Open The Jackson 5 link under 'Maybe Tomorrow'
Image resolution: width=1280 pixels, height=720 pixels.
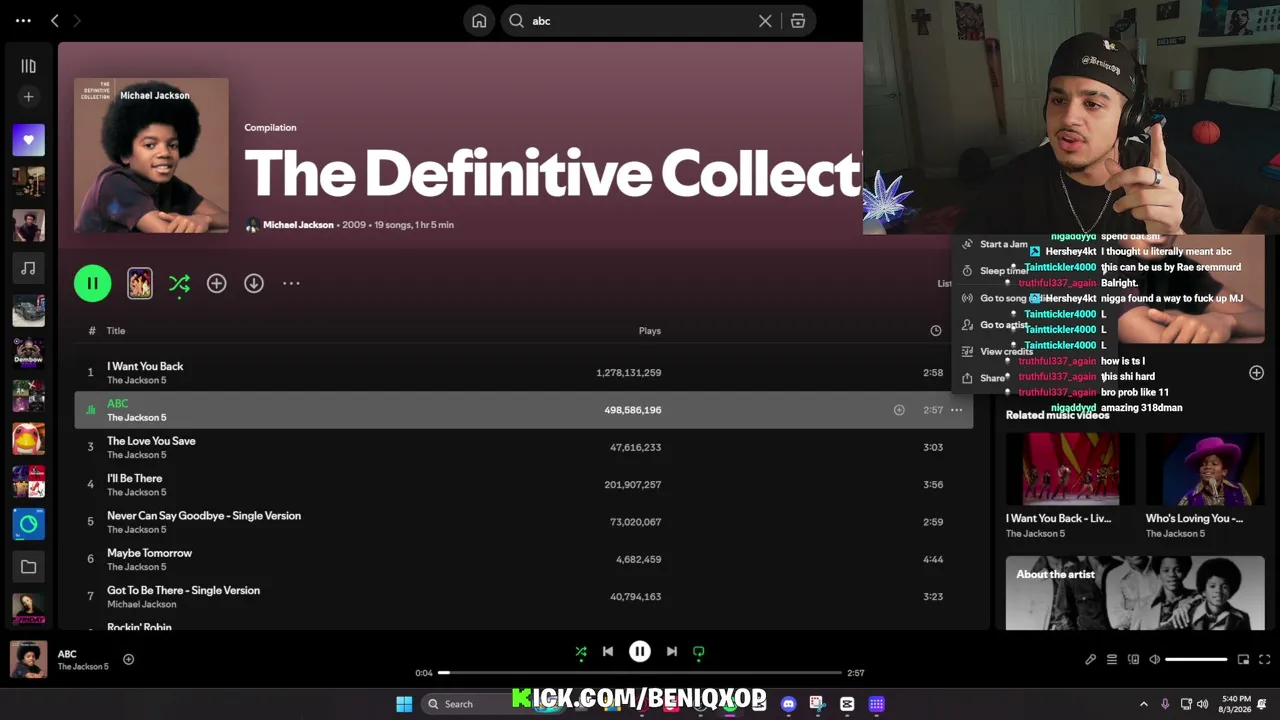coord(137,567)
